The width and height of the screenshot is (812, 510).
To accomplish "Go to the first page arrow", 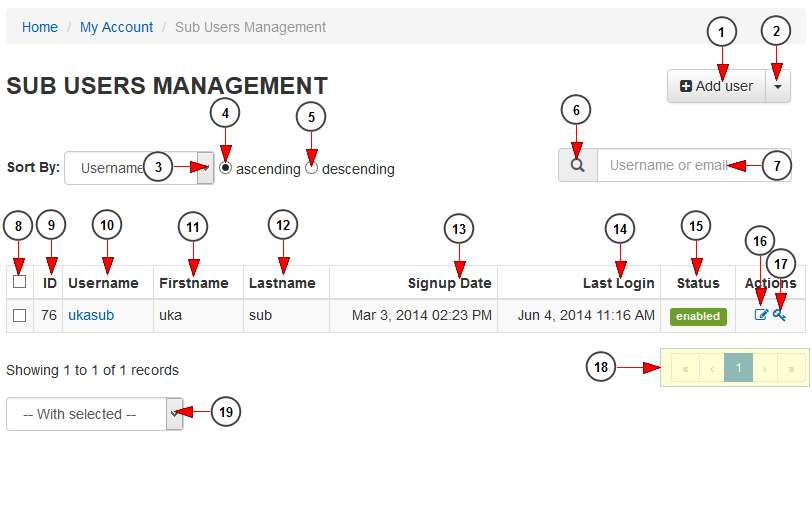I will 685,369.
